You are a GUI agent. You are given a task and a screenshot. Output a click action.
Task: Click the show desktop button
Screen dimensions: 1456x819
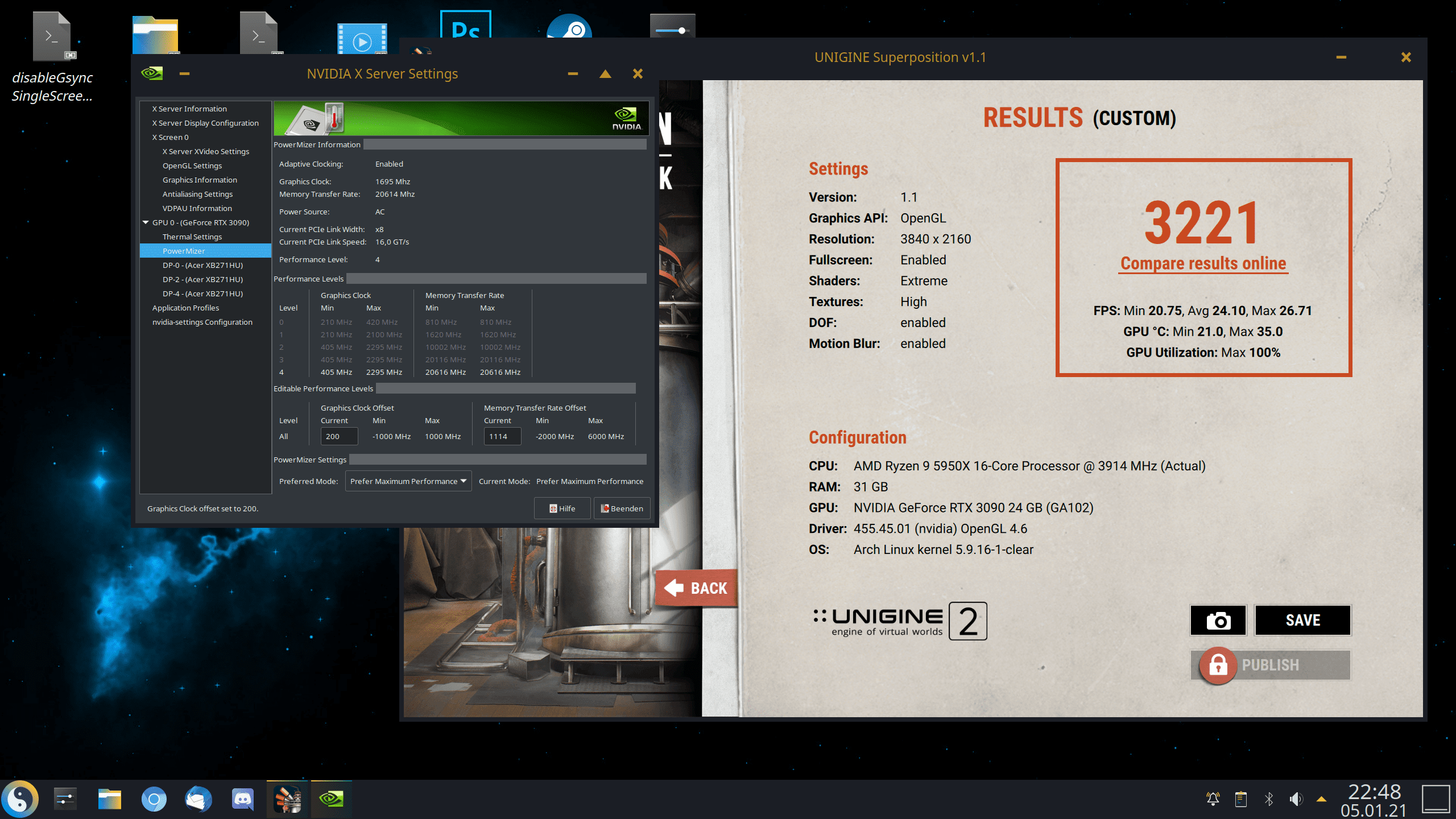pos(1436,799)
